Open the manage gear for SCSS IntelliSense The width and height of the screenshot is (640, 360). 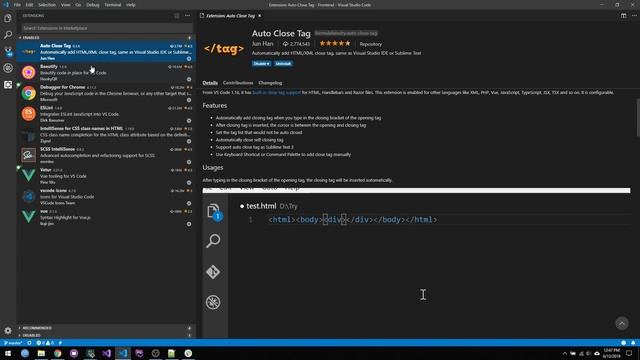click(x=189, y=162)
